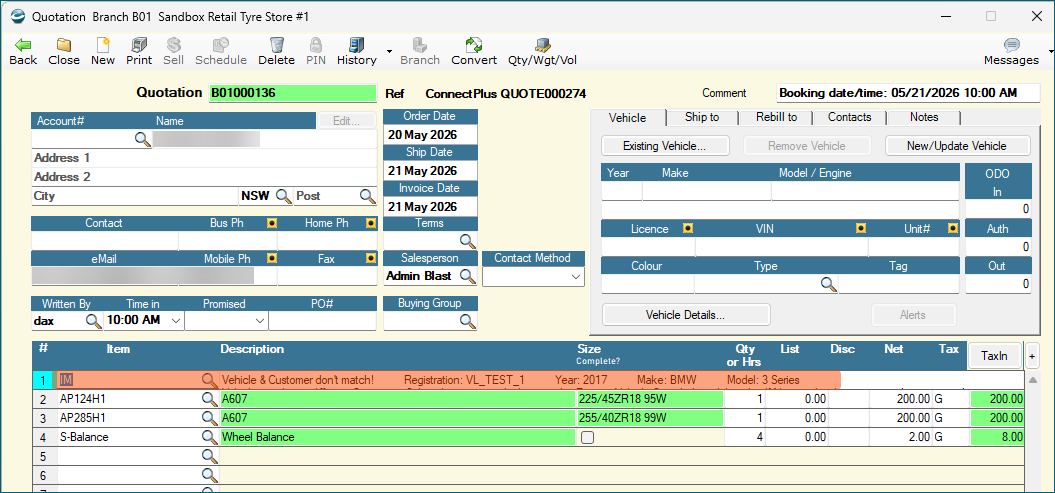Viewport: 1055px width, 493px height.
Task: Toggle the yellow VIN indicator button
Action: pyautogui.click(x=861, y=229)
